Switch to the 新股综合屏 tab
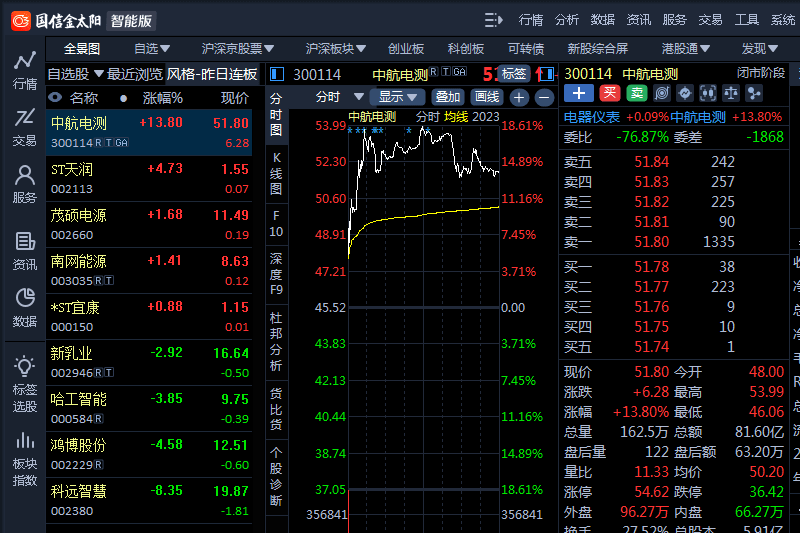This screenshot has height=533, width=800. coord(597,49)
